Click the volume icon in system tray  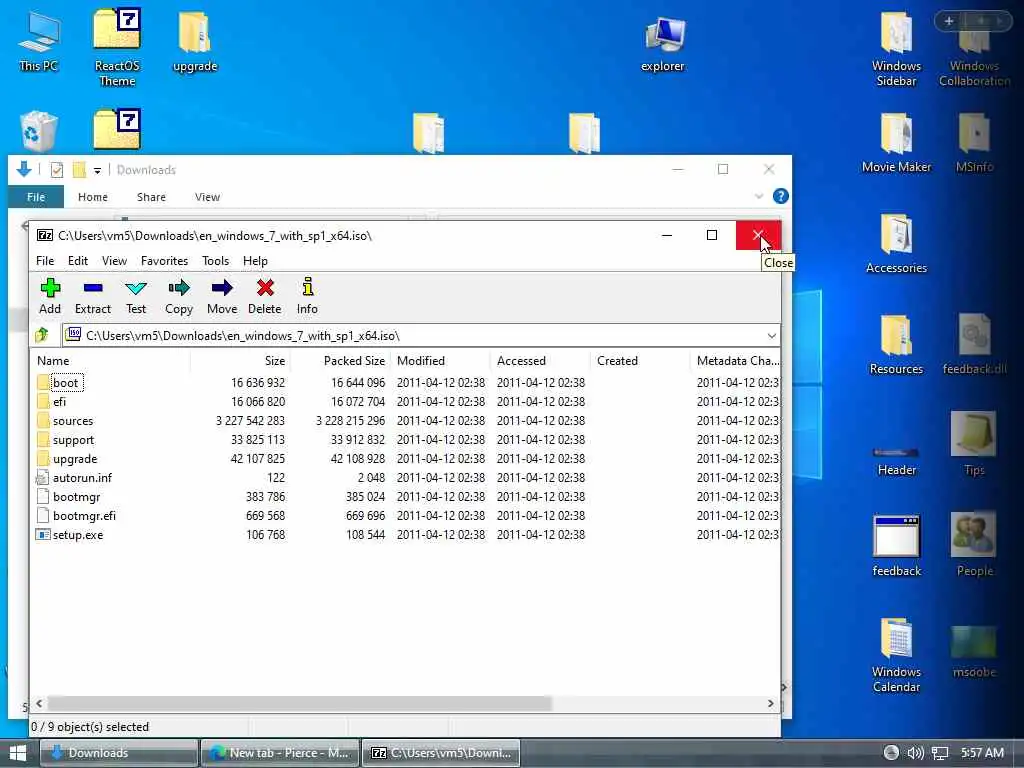click(915, 753)
